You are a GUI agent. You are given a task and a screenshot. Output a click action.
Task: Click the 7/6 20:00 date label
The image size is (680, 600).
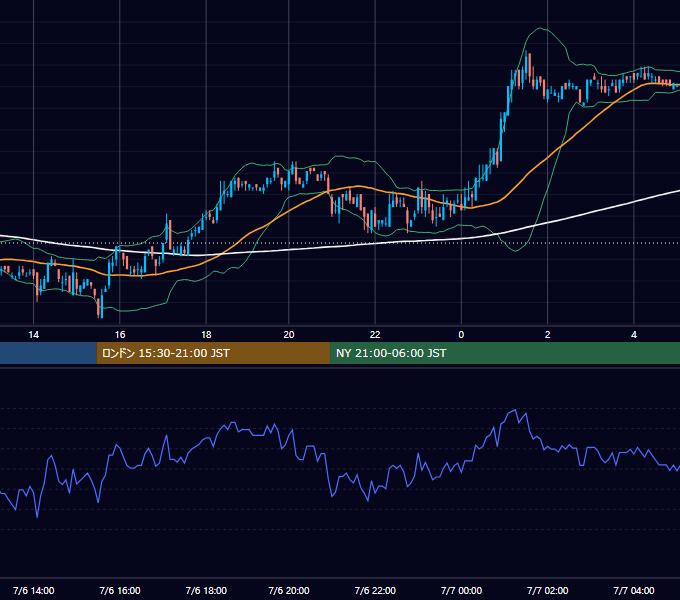click(x=289, y=590)
